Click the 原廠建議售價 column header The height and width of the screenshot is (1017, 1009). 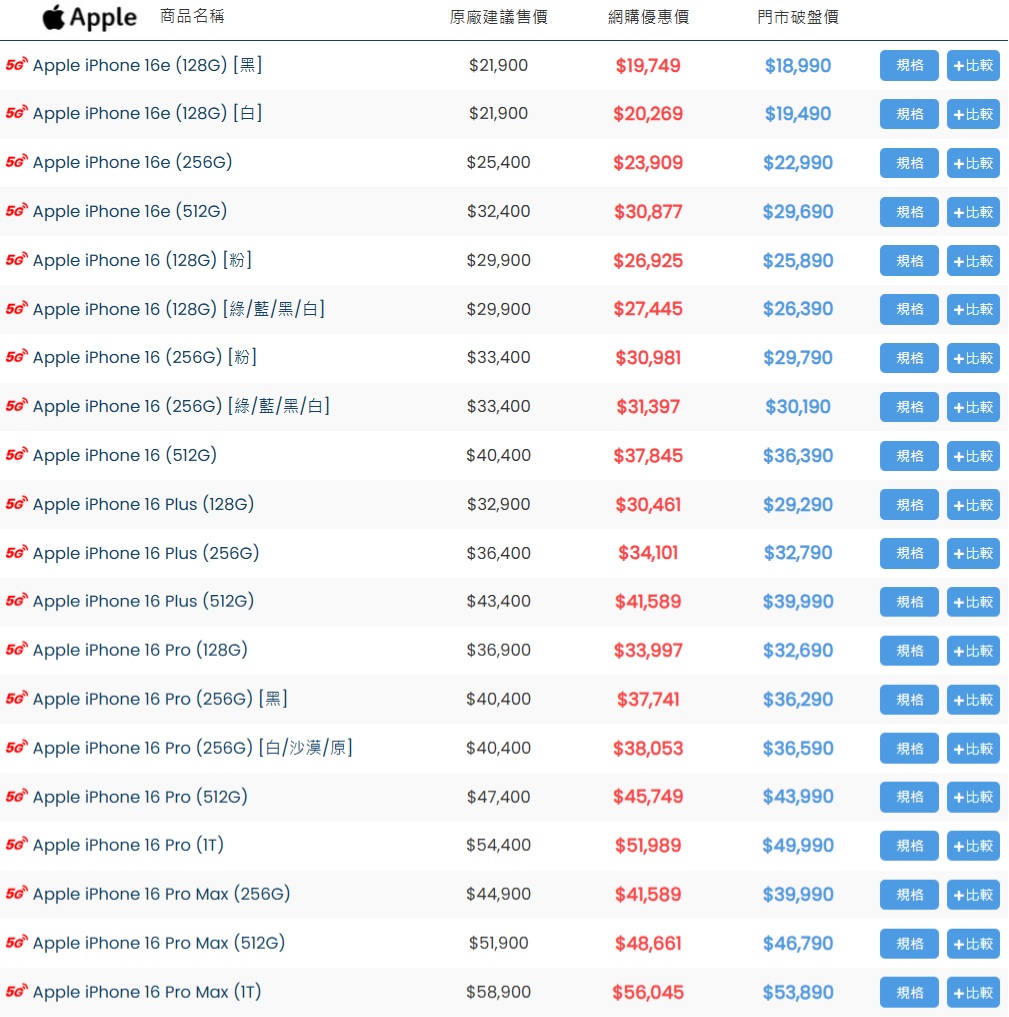point(498,17)
